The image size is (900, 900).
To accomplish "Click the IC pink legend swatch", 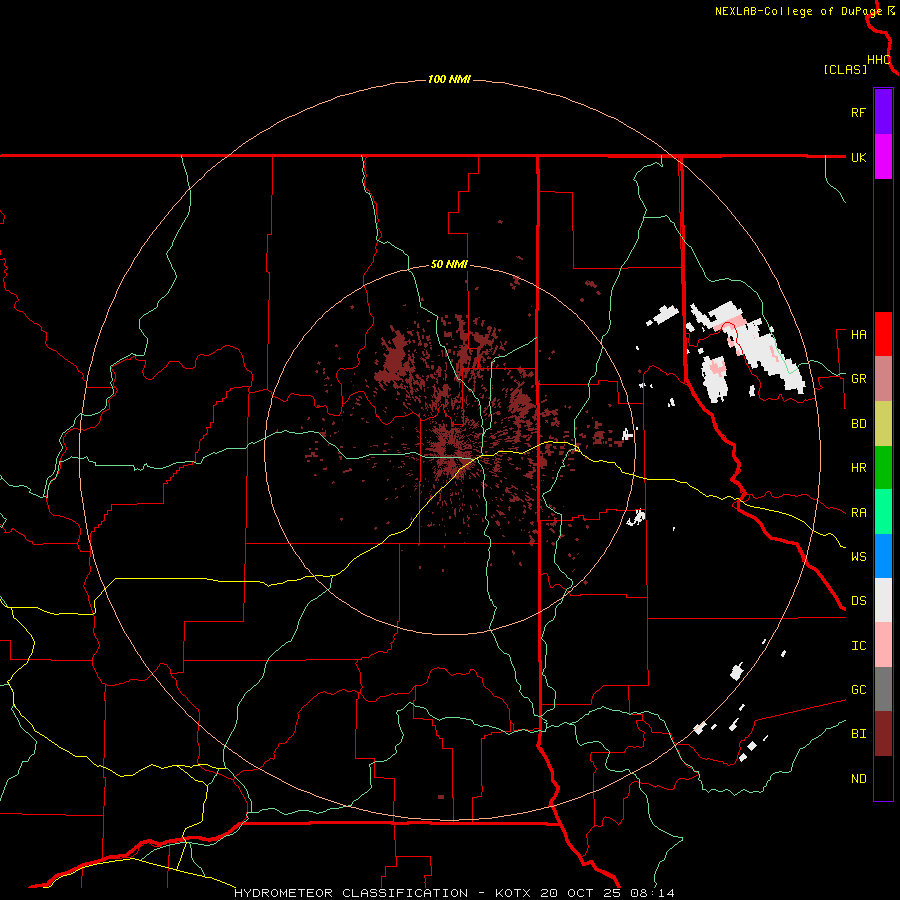I will [x=883, y=645].
